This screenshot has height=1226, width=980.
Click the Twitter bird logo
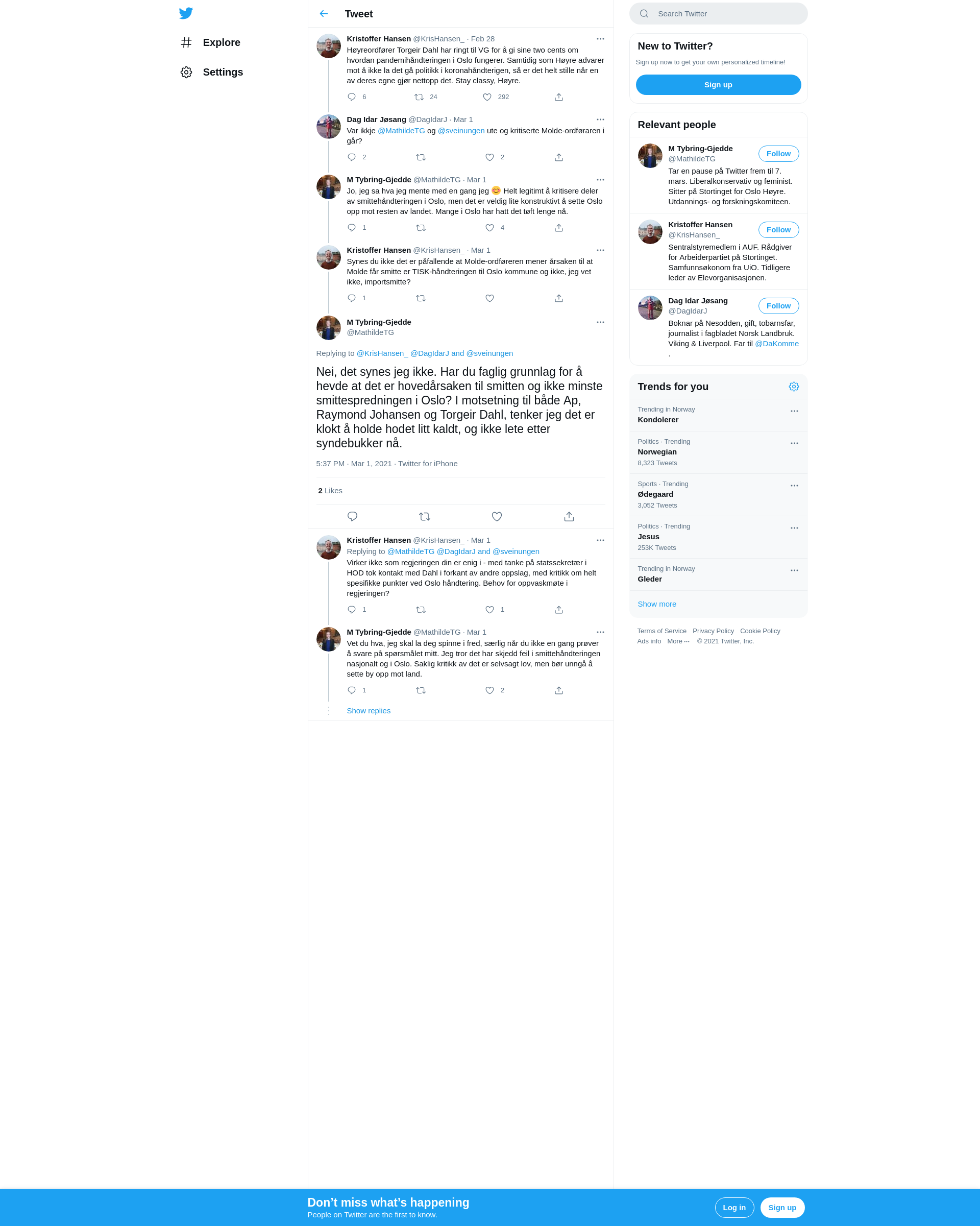click(186, 13)
